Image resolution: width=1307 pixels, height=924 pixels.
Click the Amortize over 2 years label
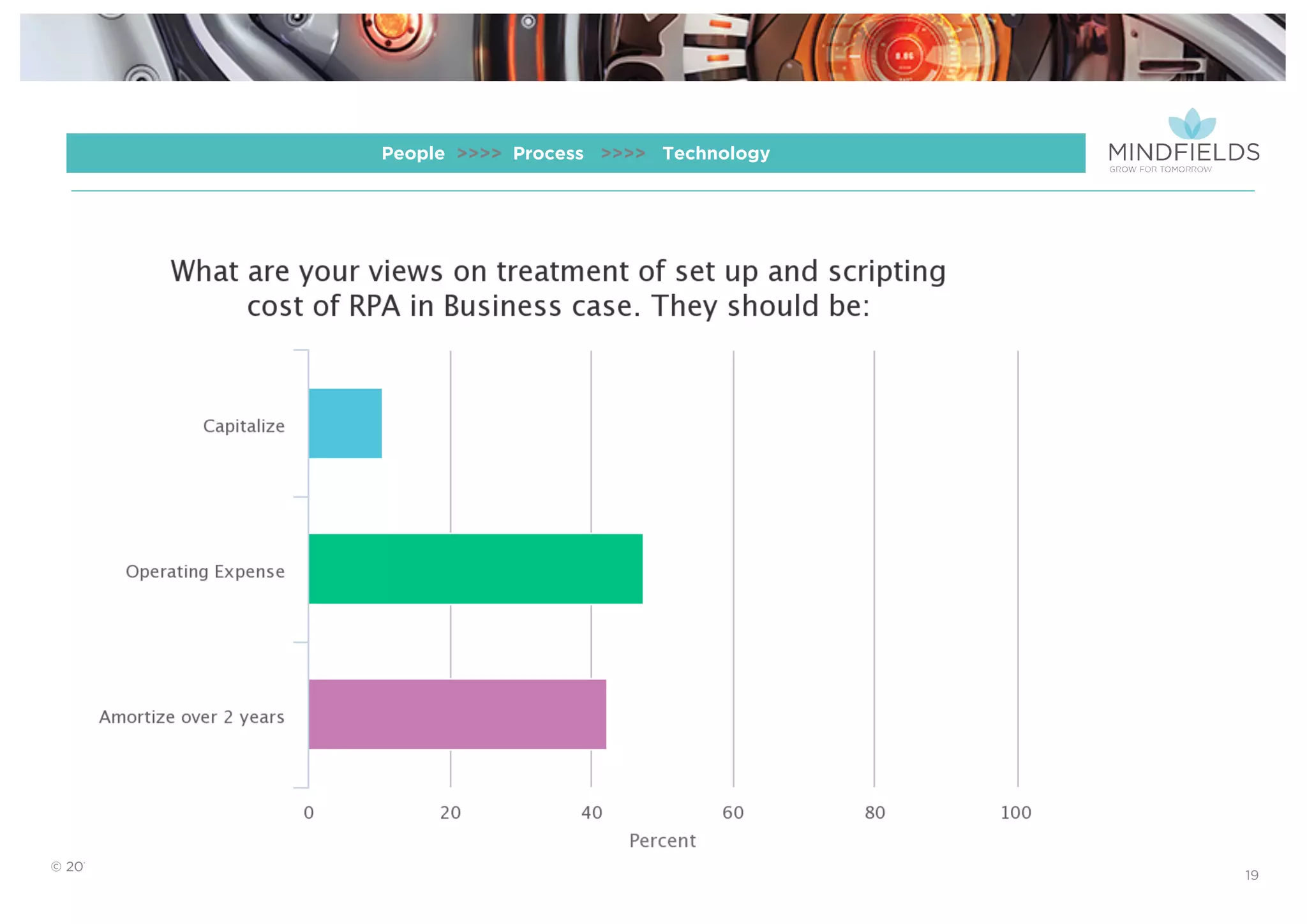[x=191, y=717]
